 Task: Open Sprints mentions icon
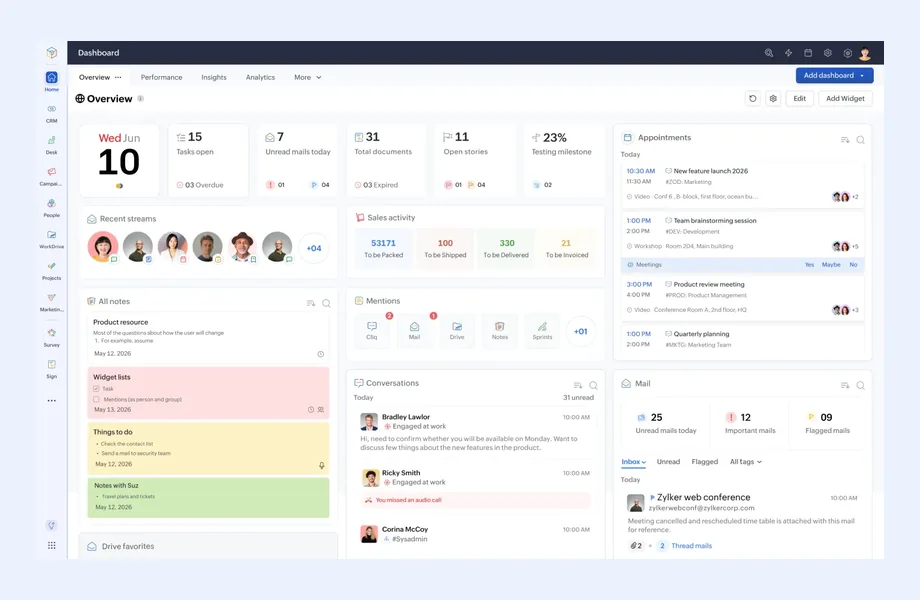pyautogui.click(x=542, y=330)
